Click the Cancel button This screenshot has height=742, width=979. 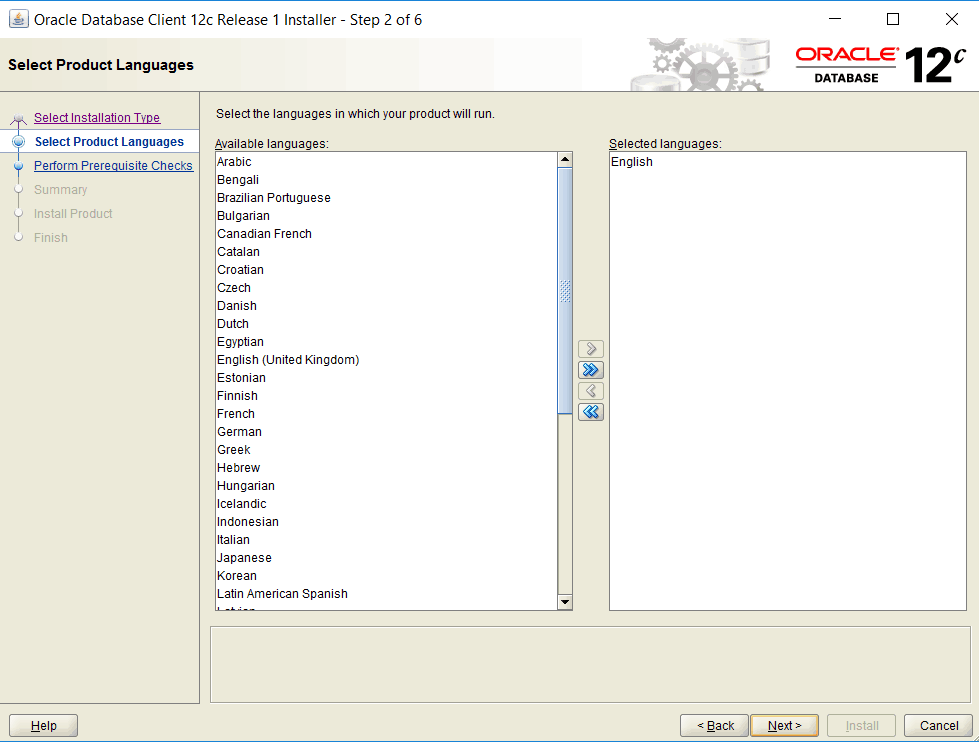tap(938, 726)
